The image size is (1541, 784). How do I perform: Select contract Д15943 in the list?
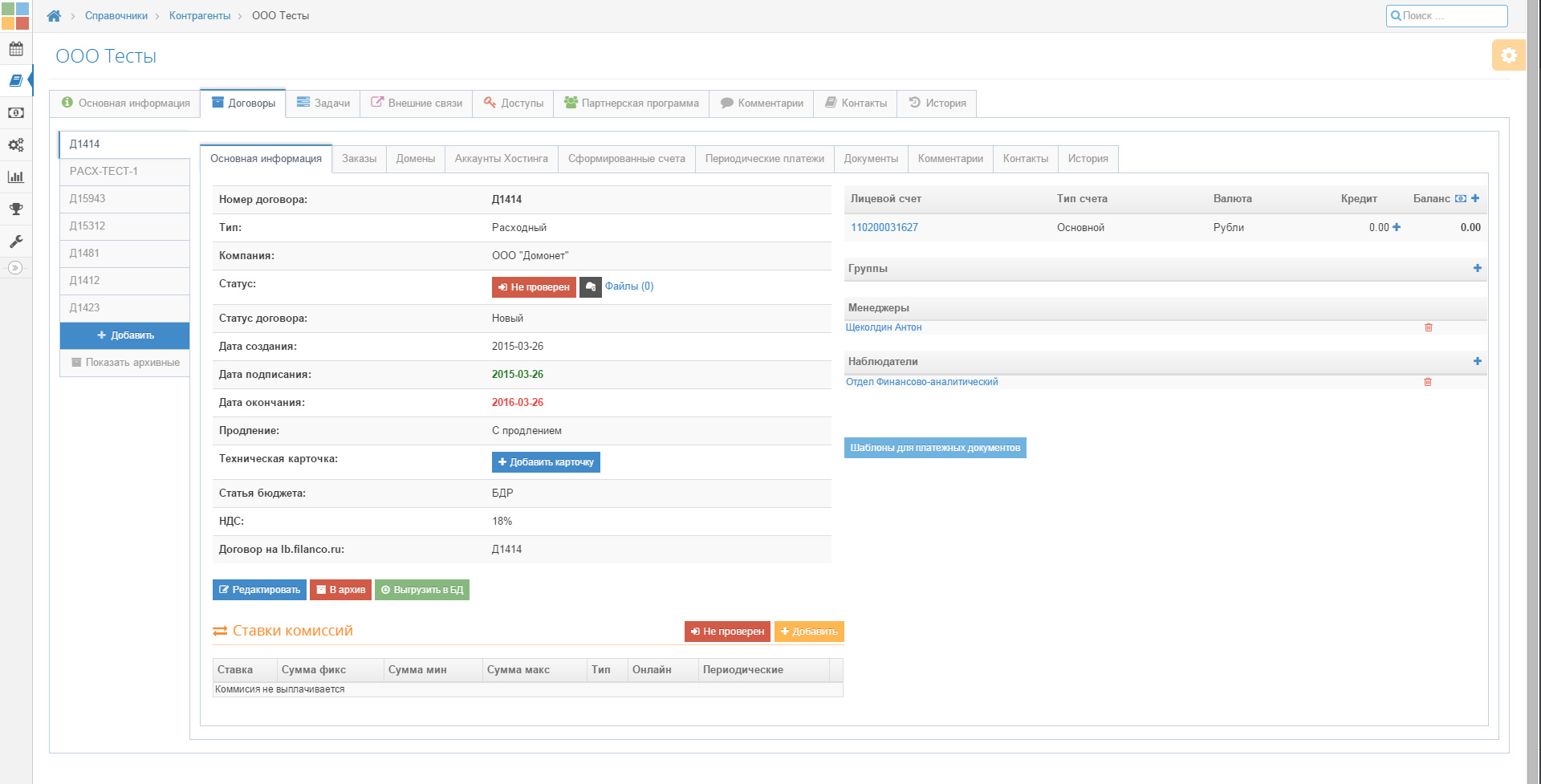point(87,199)
